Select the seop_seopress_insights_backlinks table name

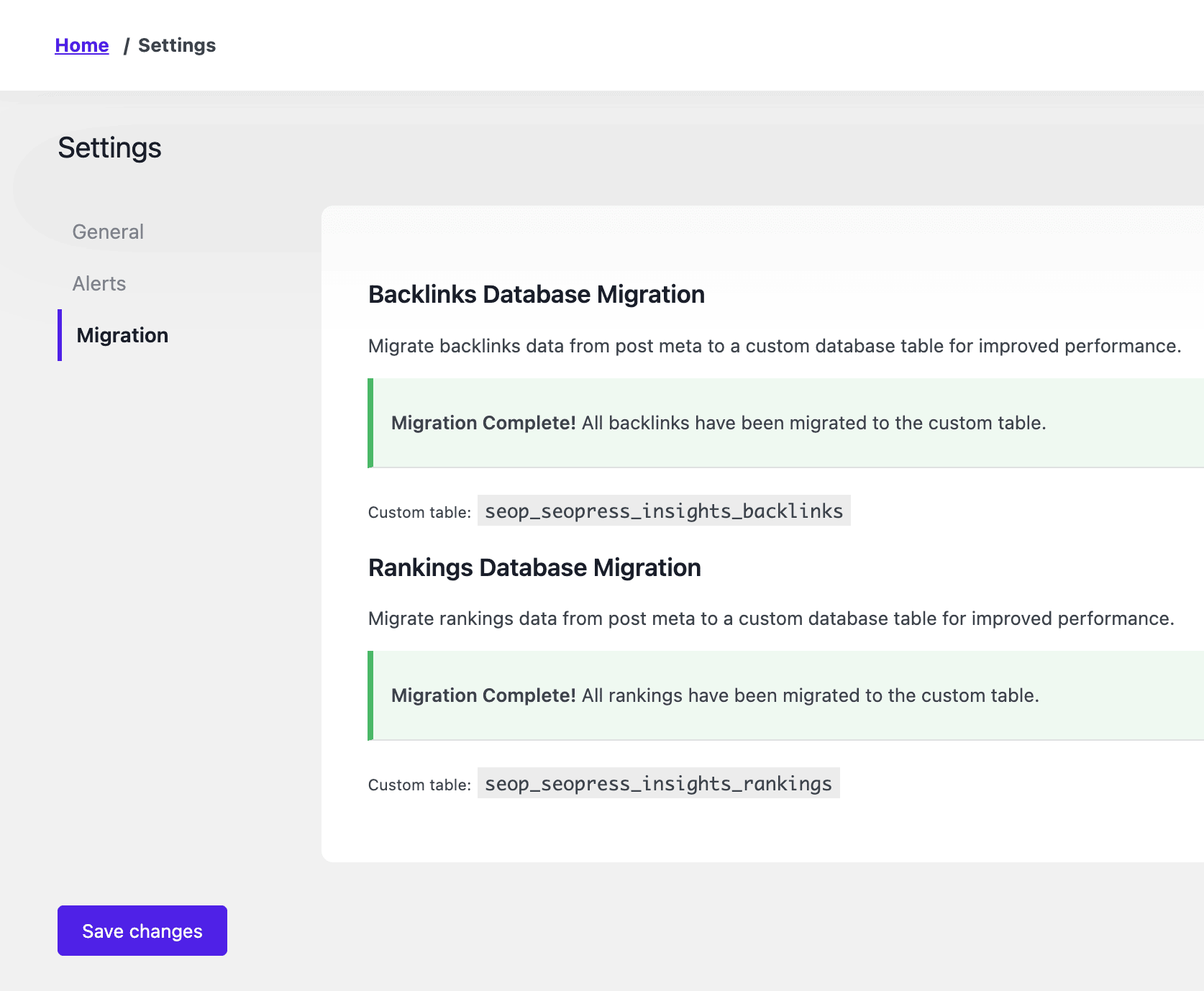(x=663, y=511)
